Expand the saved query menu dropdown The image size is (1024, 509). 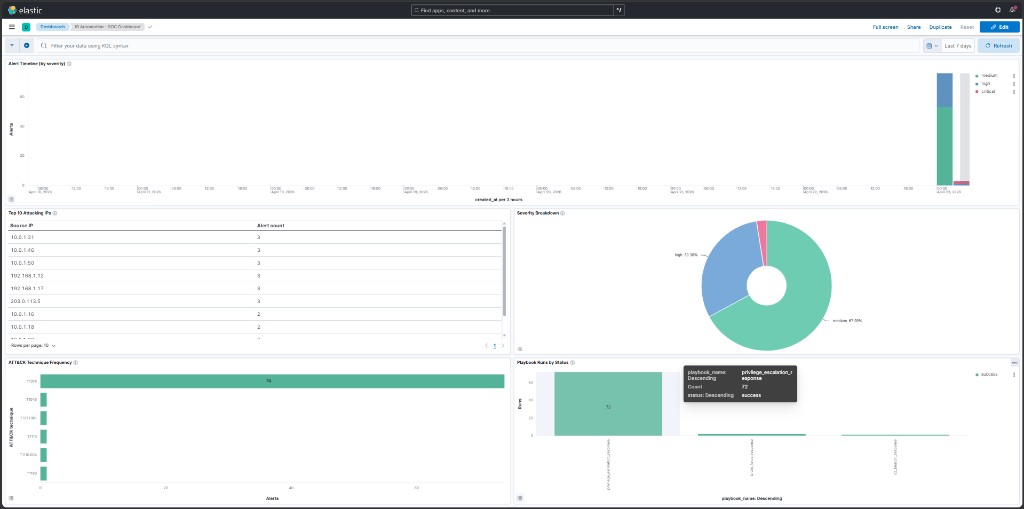pos(12,46)
